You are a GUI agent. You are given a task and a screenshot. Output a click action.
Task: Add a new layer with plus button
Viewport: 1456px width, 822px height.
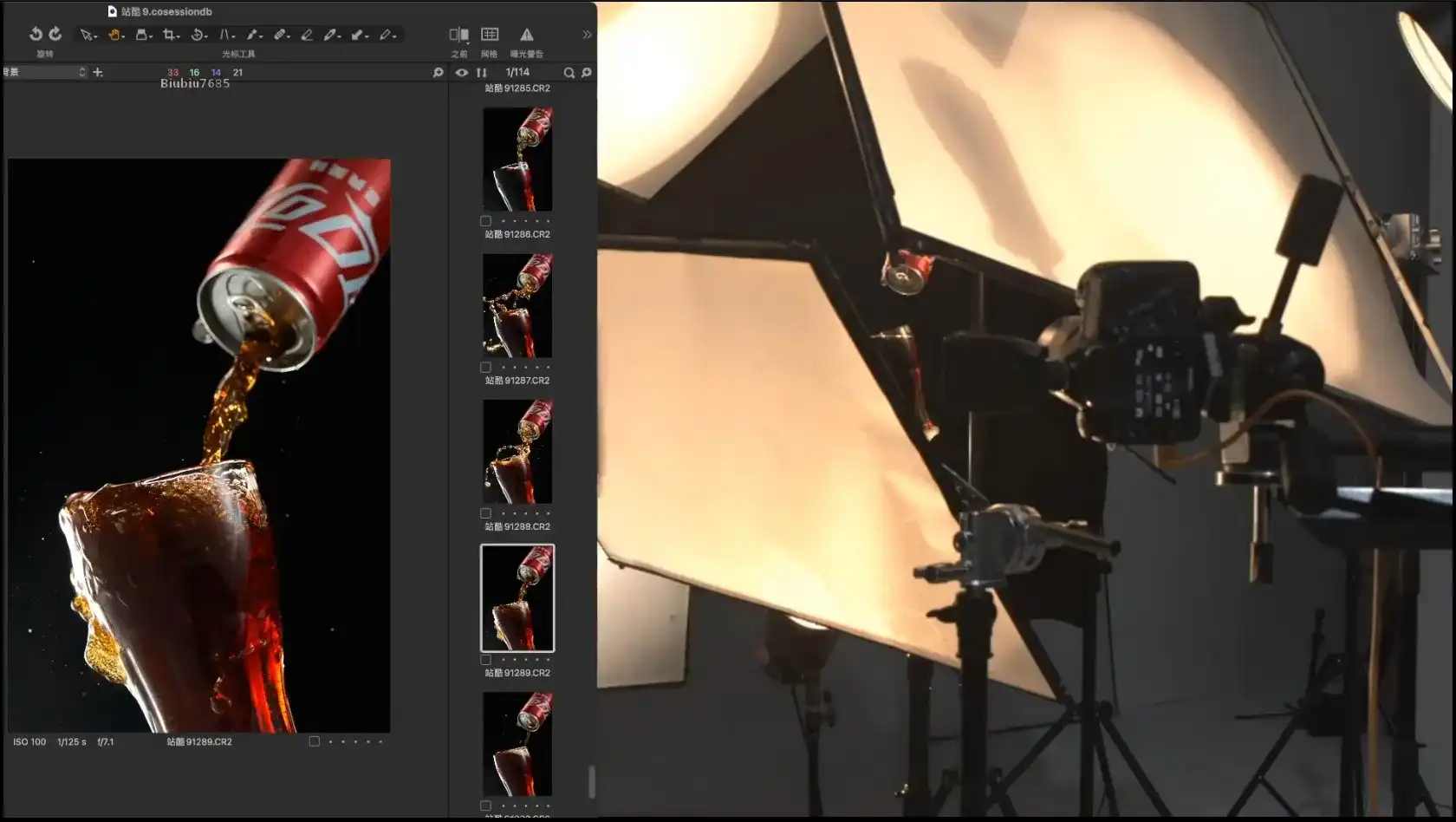coord(98,72)
